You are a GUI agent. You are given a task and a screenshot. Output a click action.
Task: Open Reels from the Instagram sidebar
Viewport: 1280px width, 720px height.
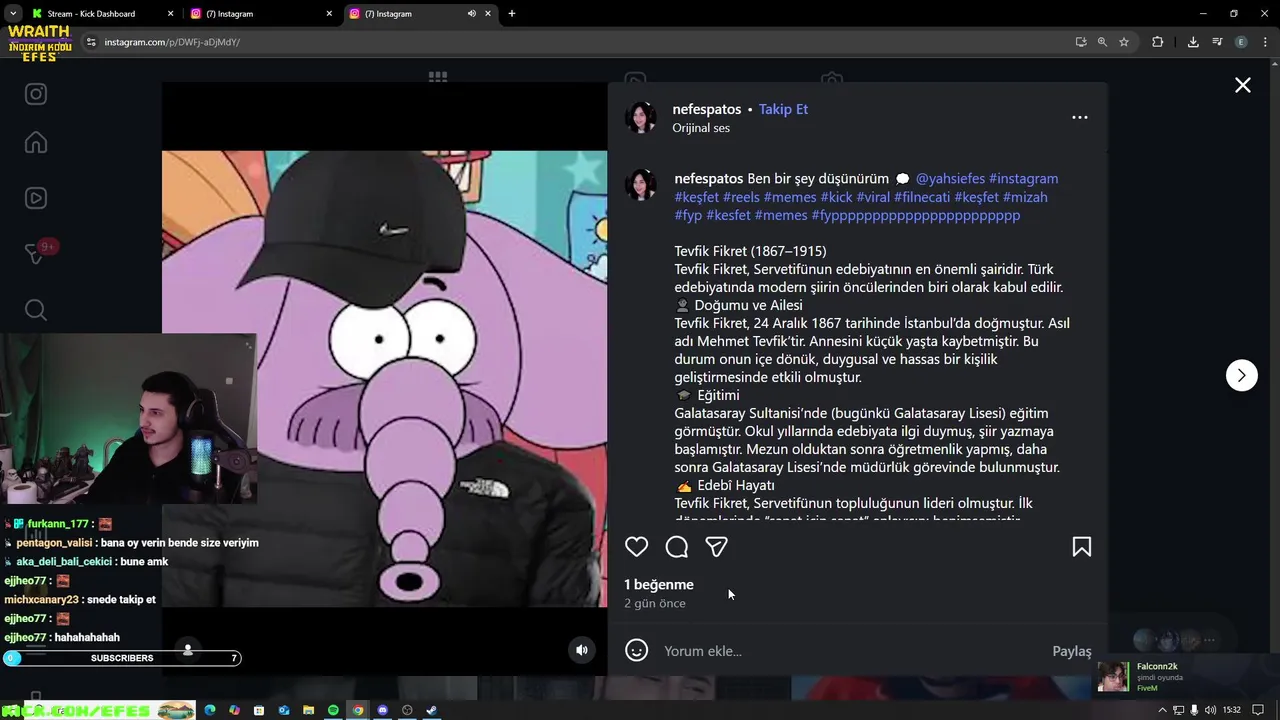pyautogui.click(x=36, y=198)
